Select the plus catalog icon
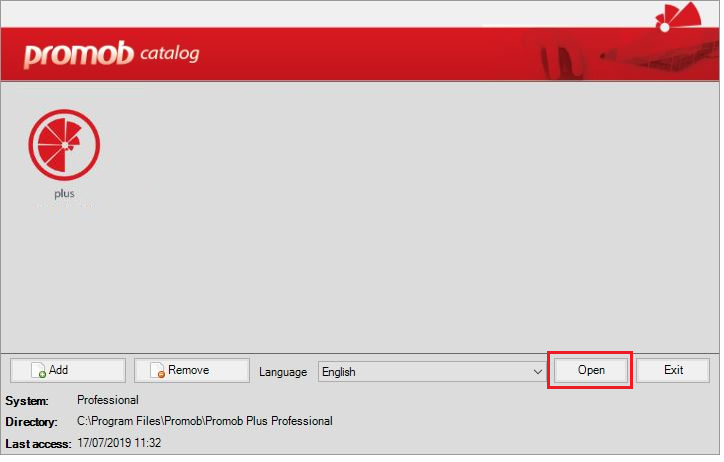The image size is (724, 462). pyautogui.click(x=64, y=145)
